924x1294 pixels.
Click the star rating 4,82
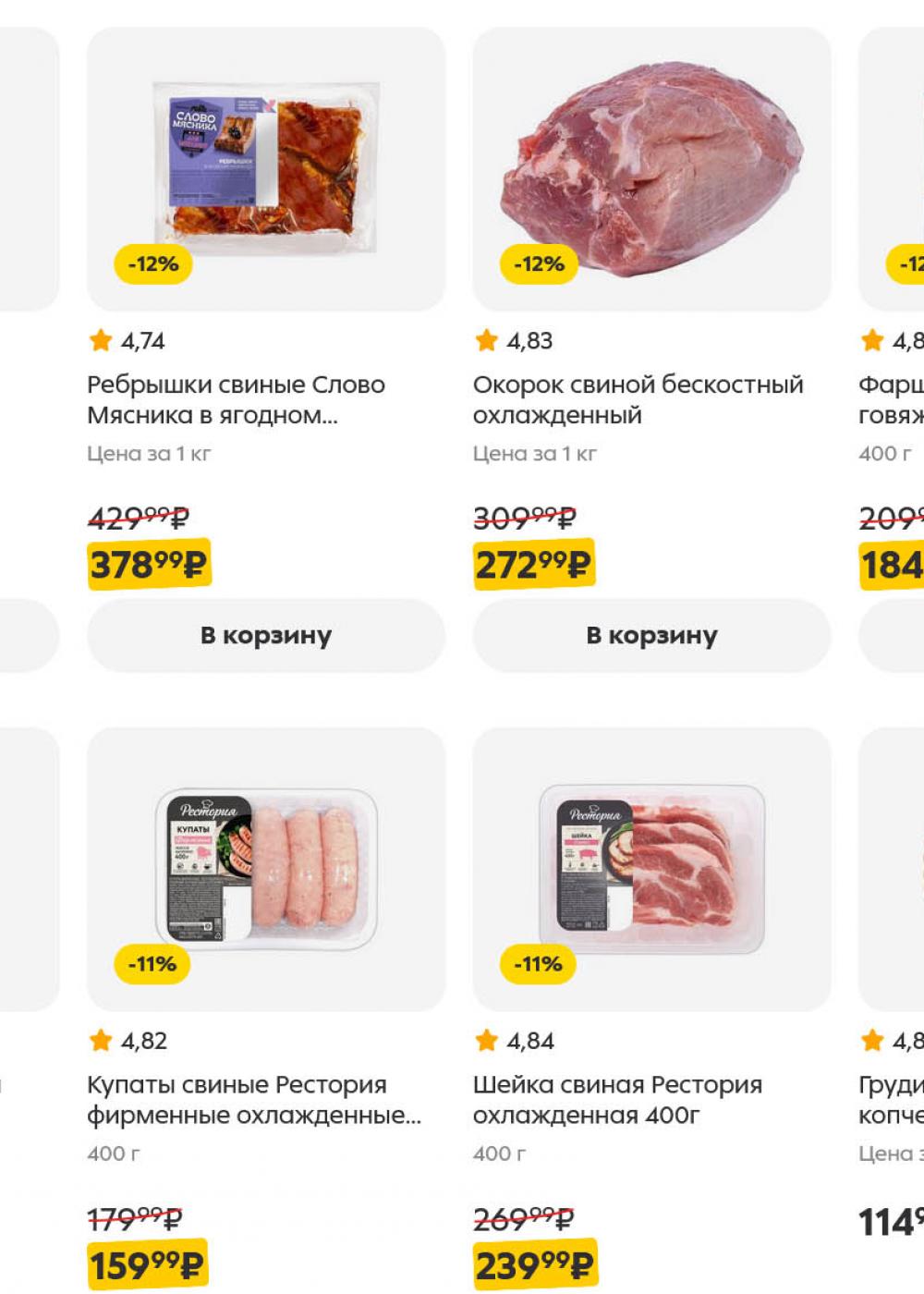pos(128,1041)
